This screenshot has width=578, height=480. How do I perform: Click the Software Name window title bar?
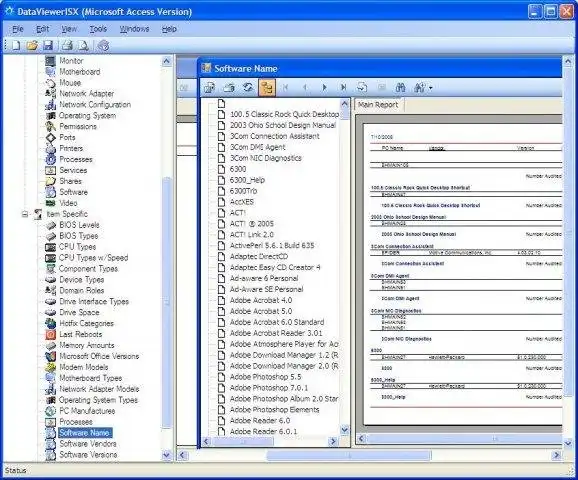point(380,69)
